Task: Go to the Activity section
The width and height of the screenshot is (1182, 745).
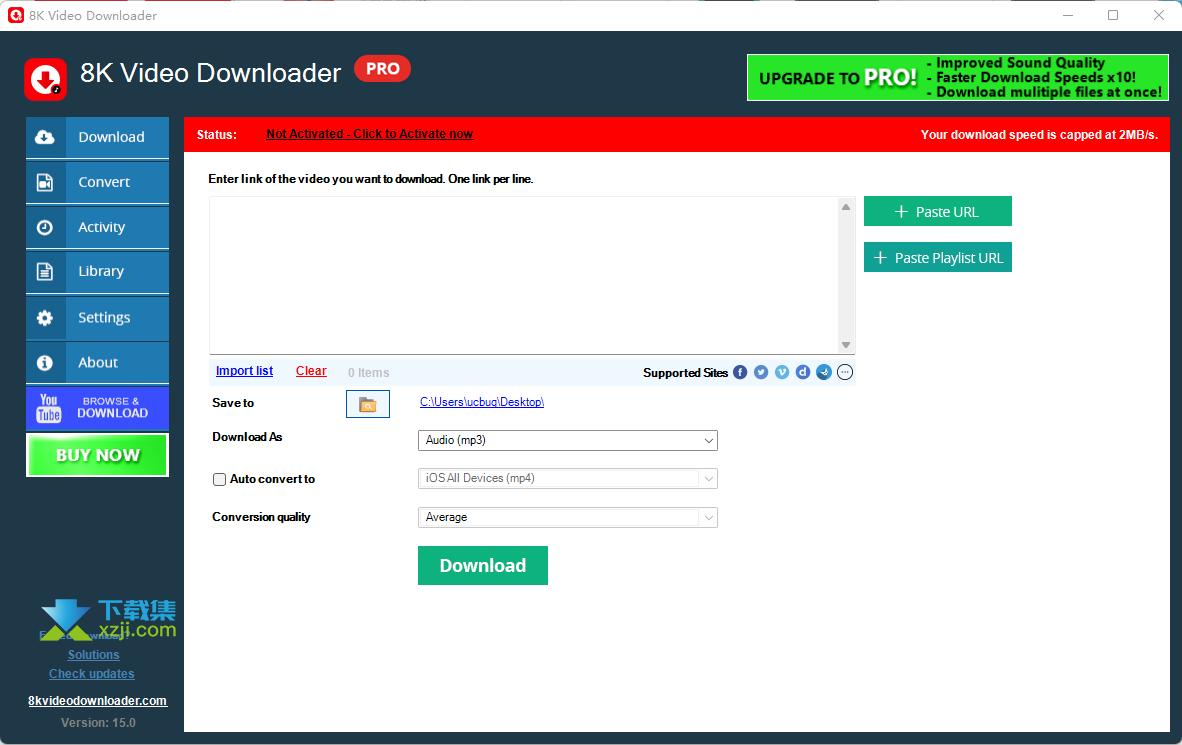Action: (97, 227)
